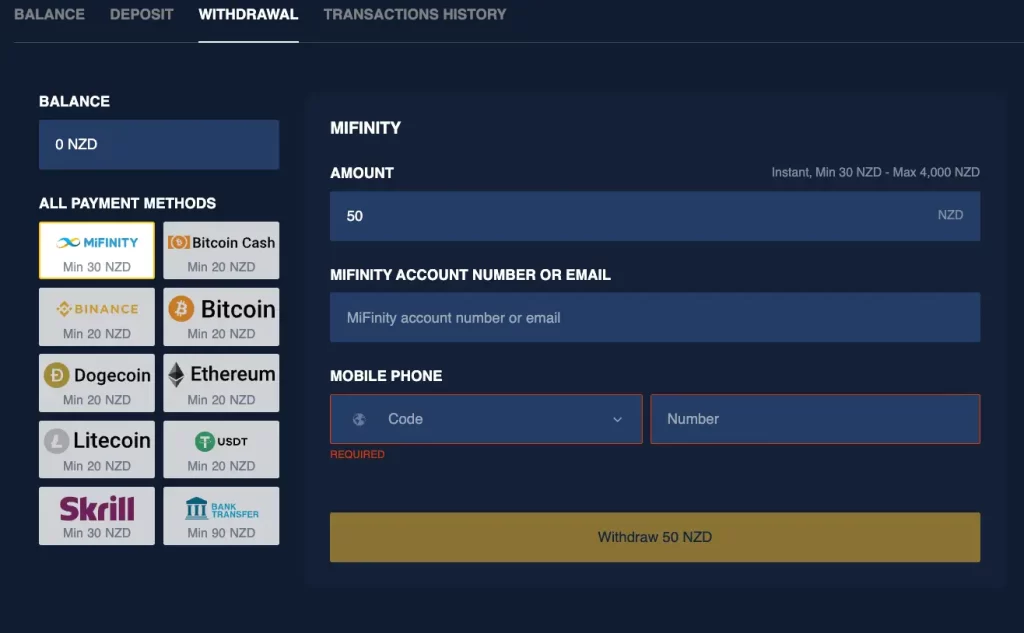The image size is (1024, 633).
Task: Click the MOBILE PHONE label
Action: pos(386,376)
